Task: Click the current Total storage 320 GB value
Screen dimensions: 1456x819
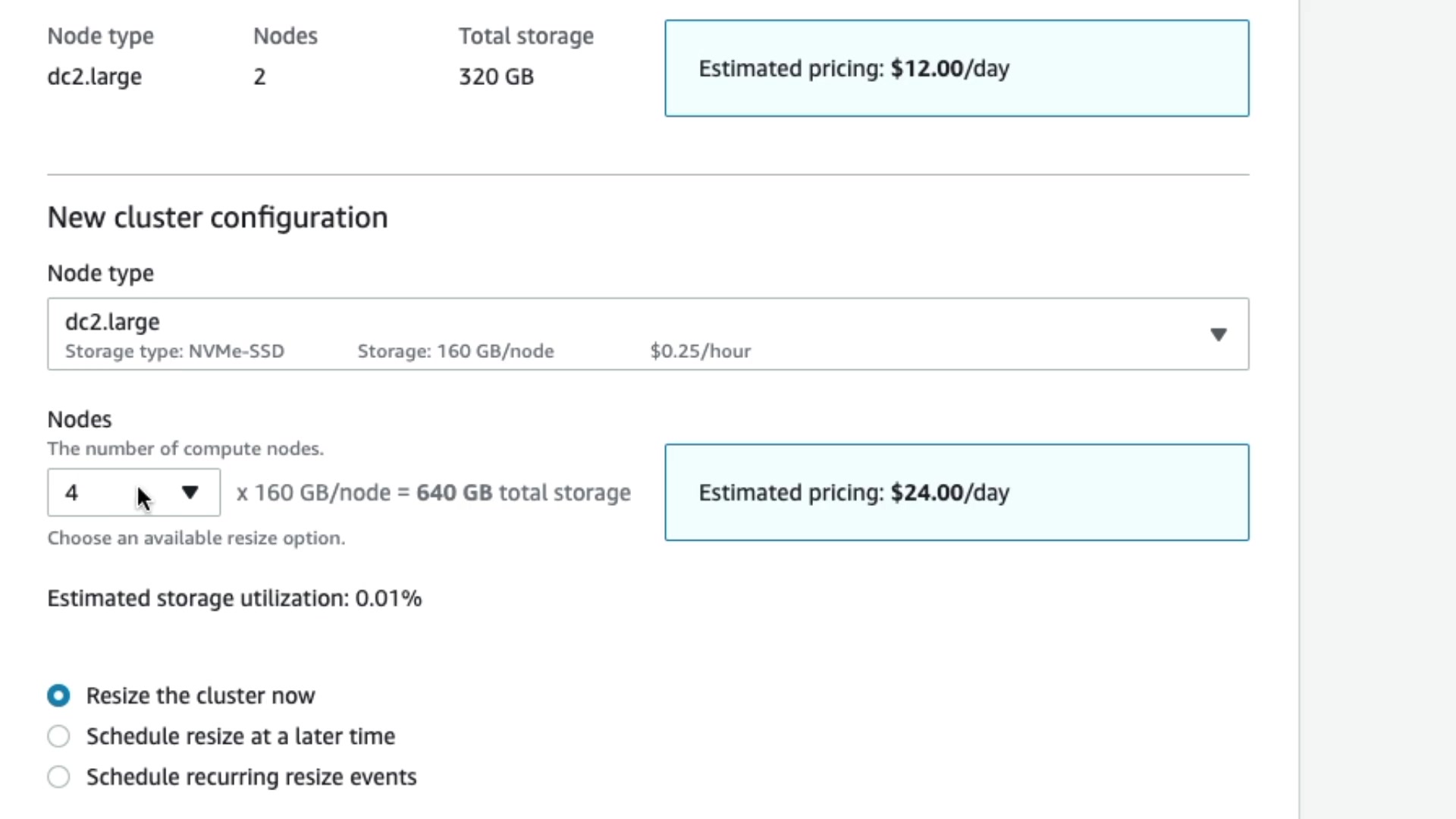Action: 496,77
